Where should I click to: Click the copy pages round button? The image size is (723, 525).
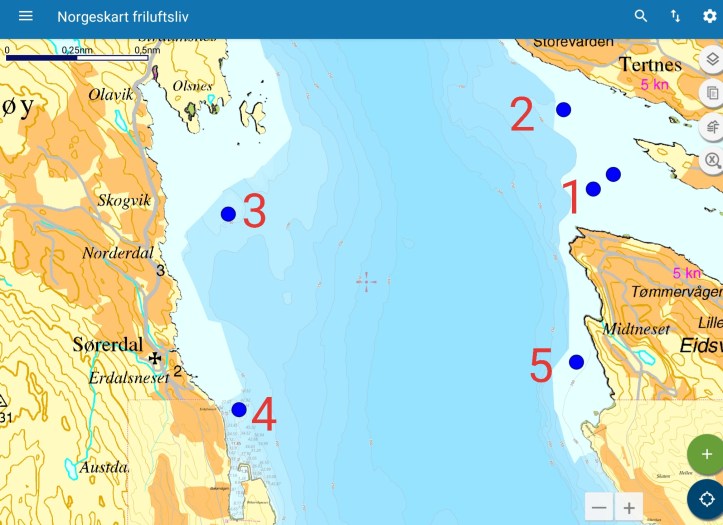click(711, 93)
